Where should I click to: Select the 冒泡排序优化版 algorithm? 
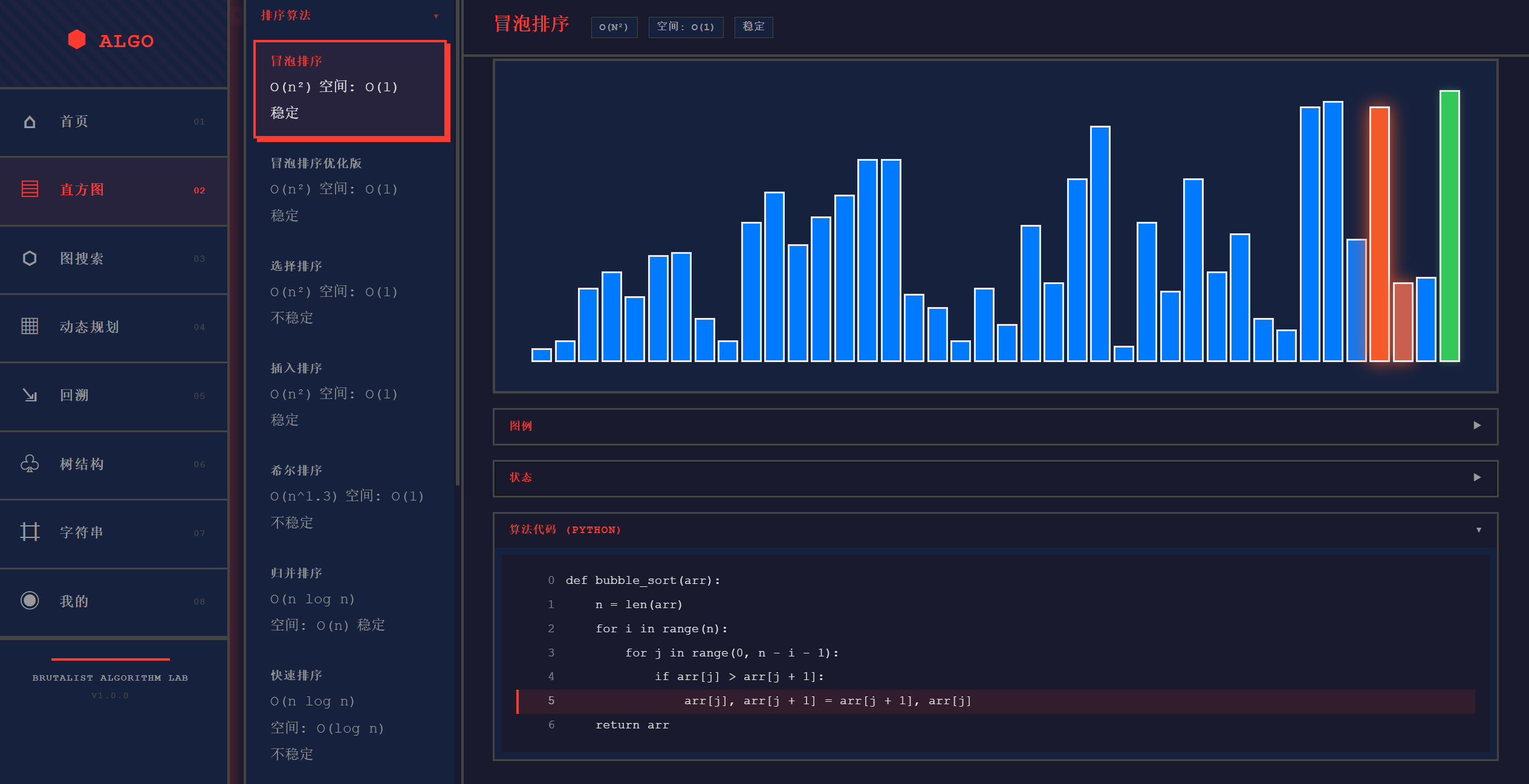click(x=350, y=190)
